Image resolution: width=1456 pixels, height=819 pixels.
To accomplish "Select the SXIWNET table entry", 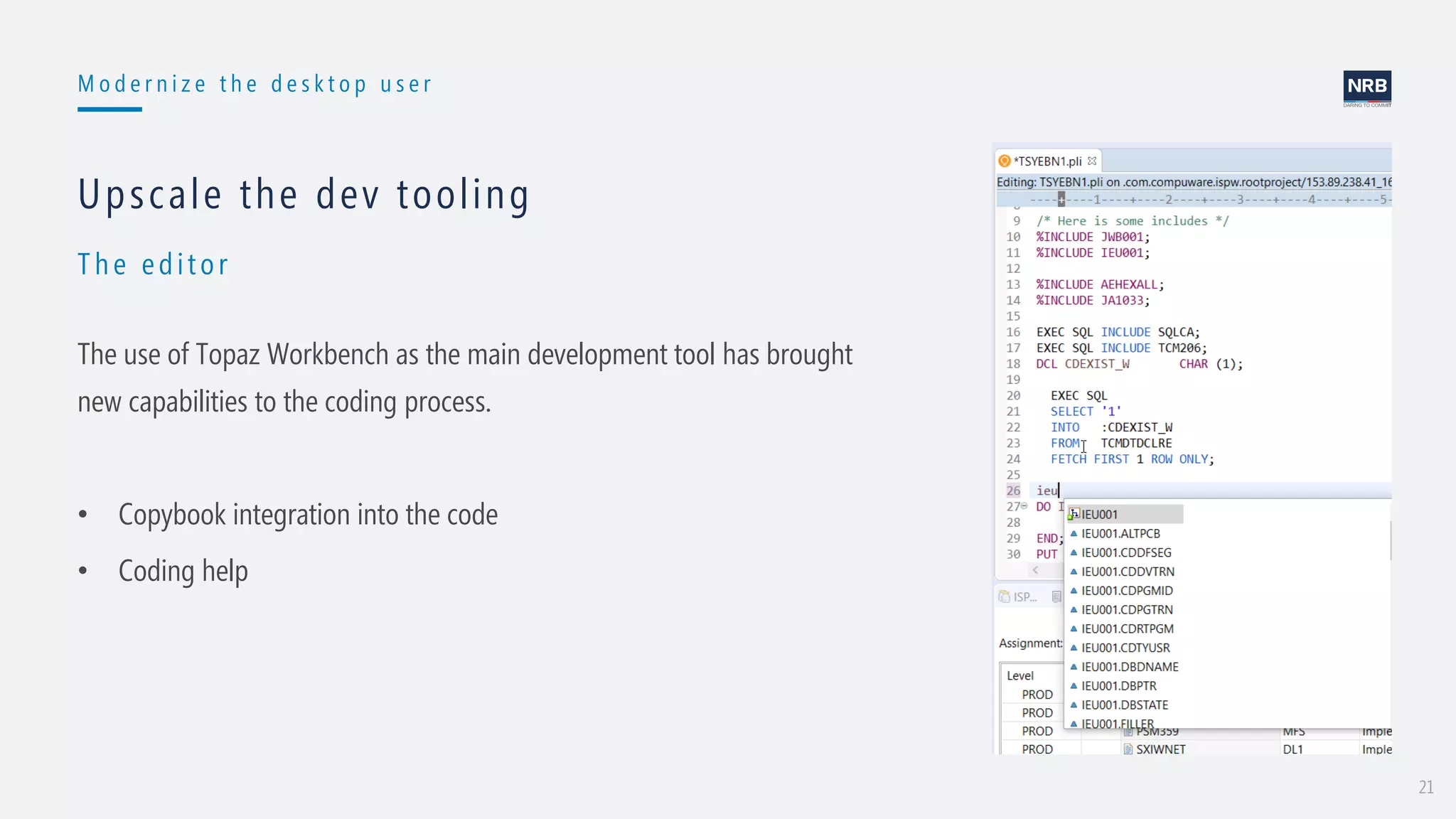I will point(1160,749).
